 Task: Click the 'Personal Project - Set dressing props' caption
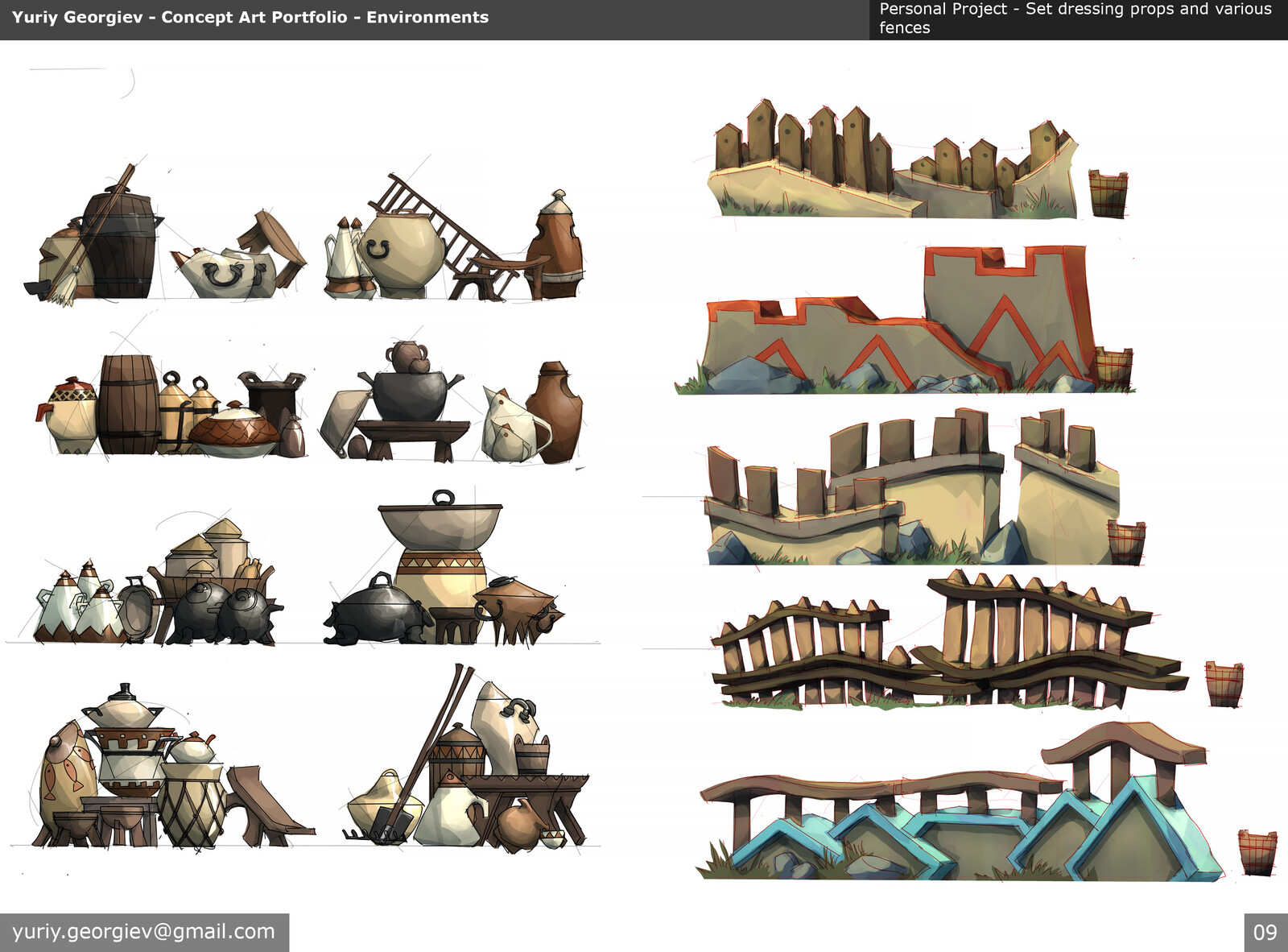coord(1075,19)
